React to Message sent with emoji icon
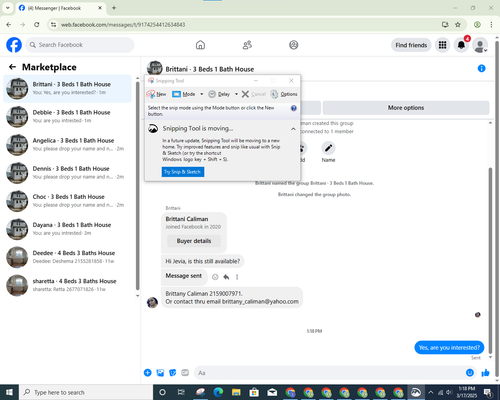 point(215,277)
